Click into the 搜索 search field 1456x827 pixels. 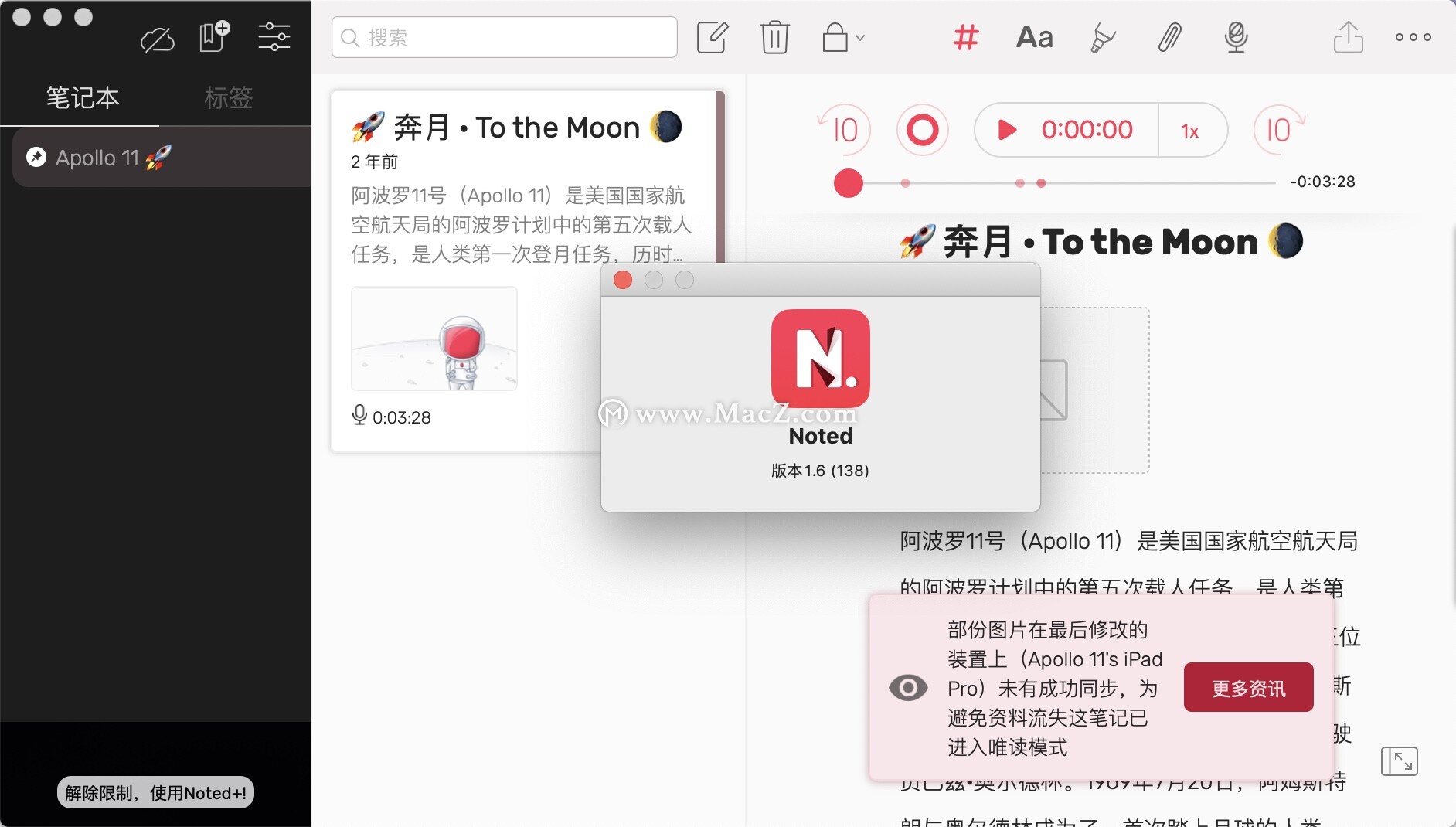click(504, 37)
